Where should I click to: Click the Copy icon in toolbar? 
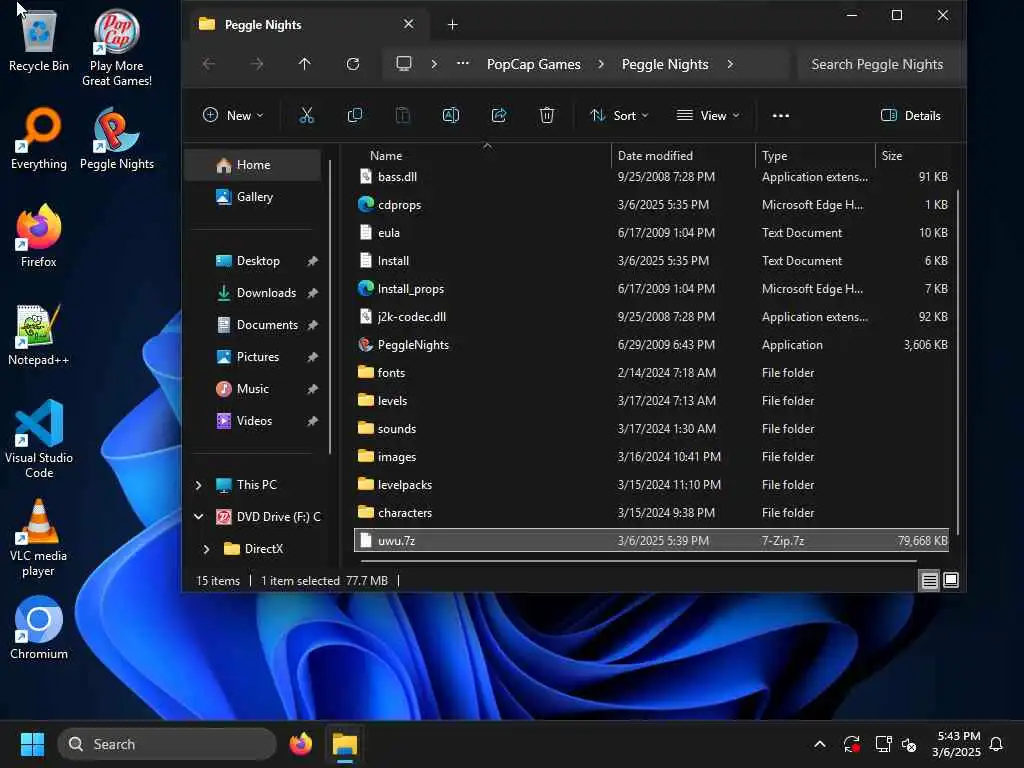pos(355,116)
